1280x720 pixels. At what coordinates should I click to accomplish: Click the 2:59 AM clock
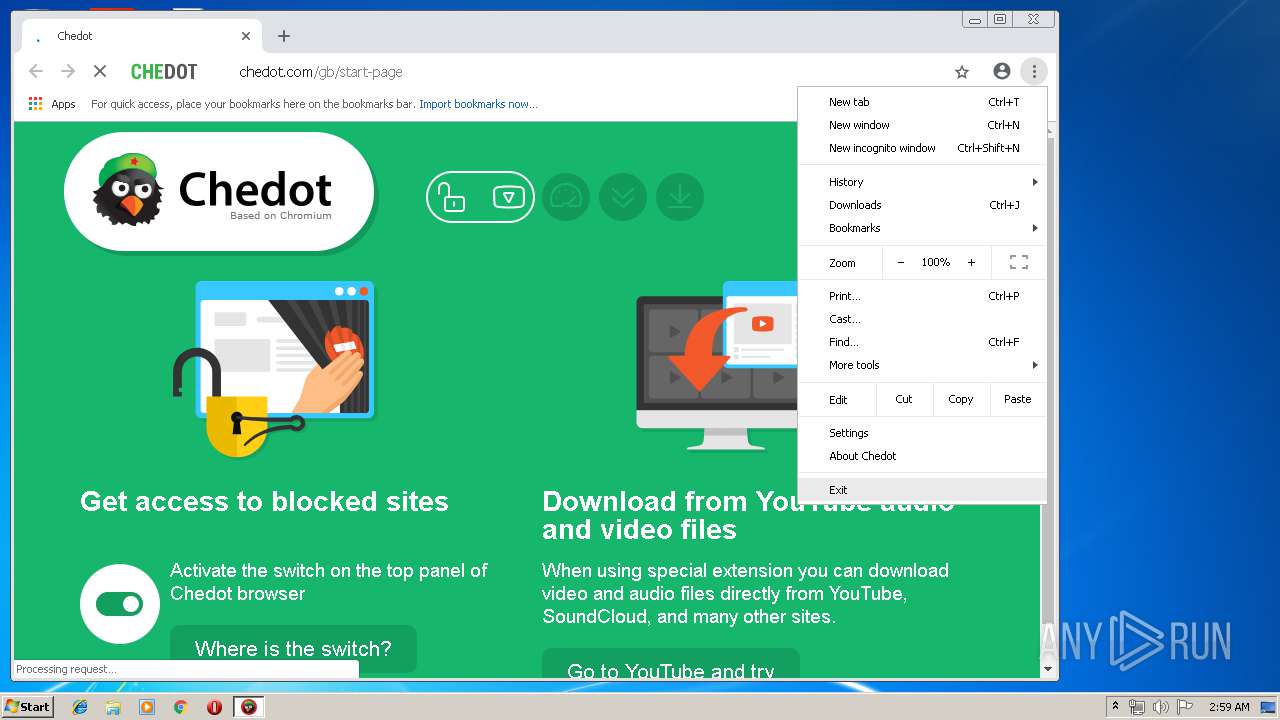1229,707
